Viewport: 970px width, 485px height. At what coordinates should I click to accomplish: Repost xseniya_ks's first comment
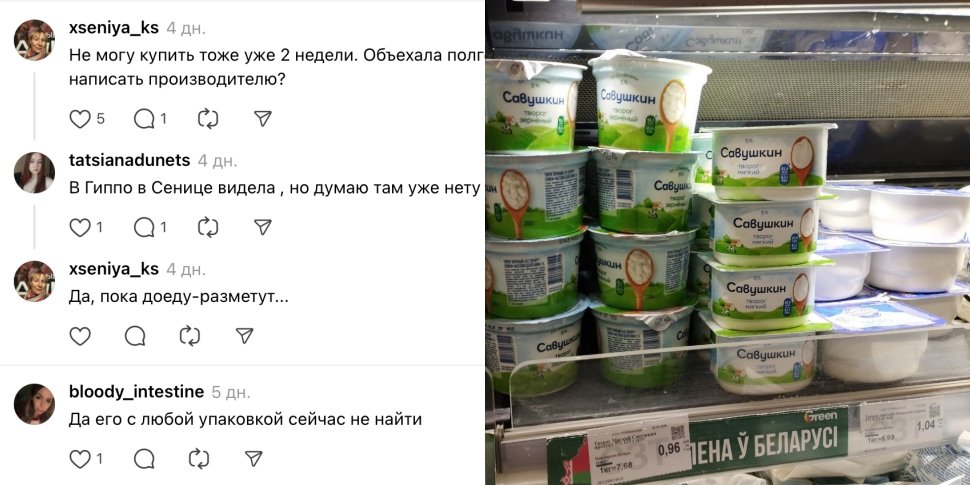[x=208, y=119]
